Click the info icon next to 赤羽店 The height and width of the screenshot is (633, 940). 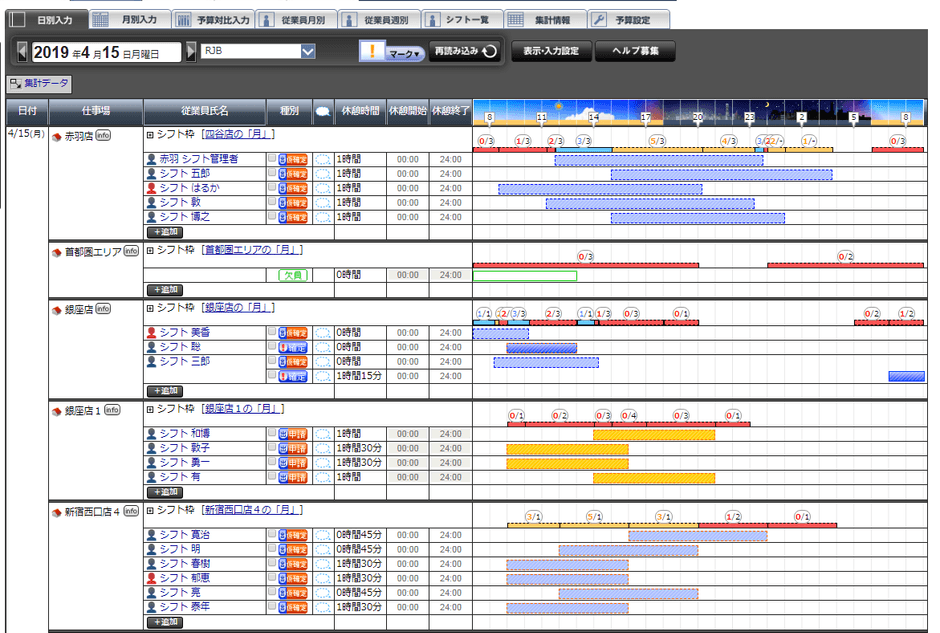click(103, 136)
